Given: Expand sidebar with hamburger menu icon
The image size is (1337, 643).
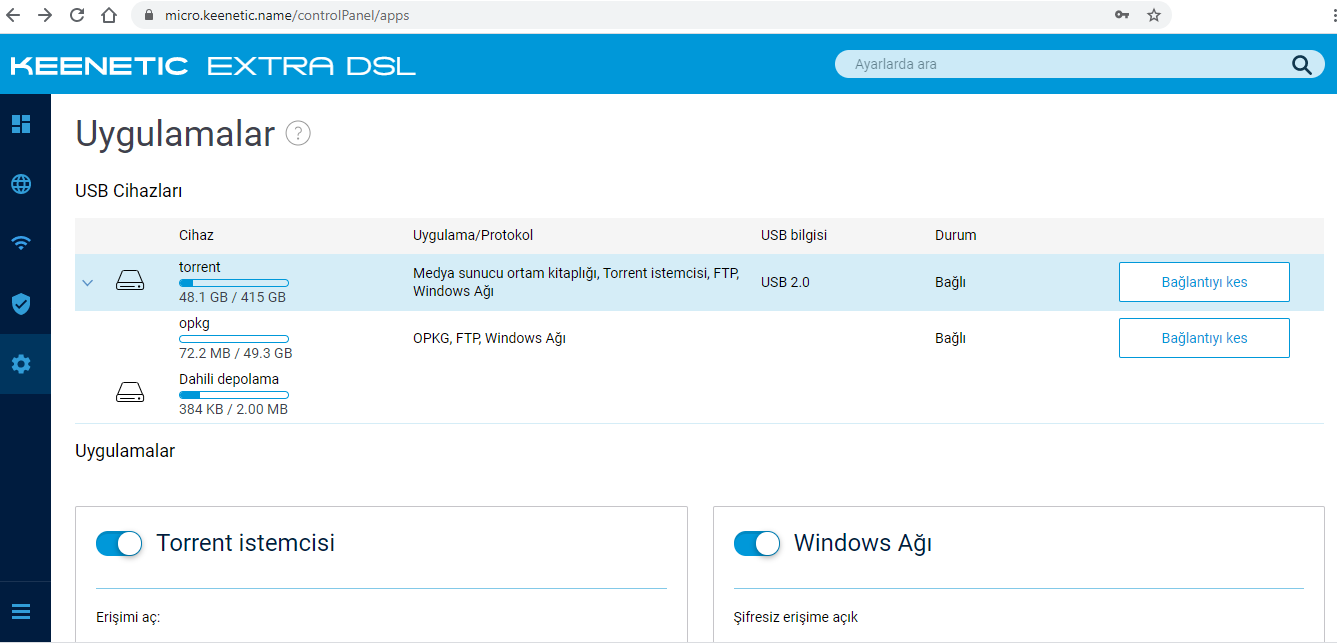Looking at the screenshot, I should 21,611.
